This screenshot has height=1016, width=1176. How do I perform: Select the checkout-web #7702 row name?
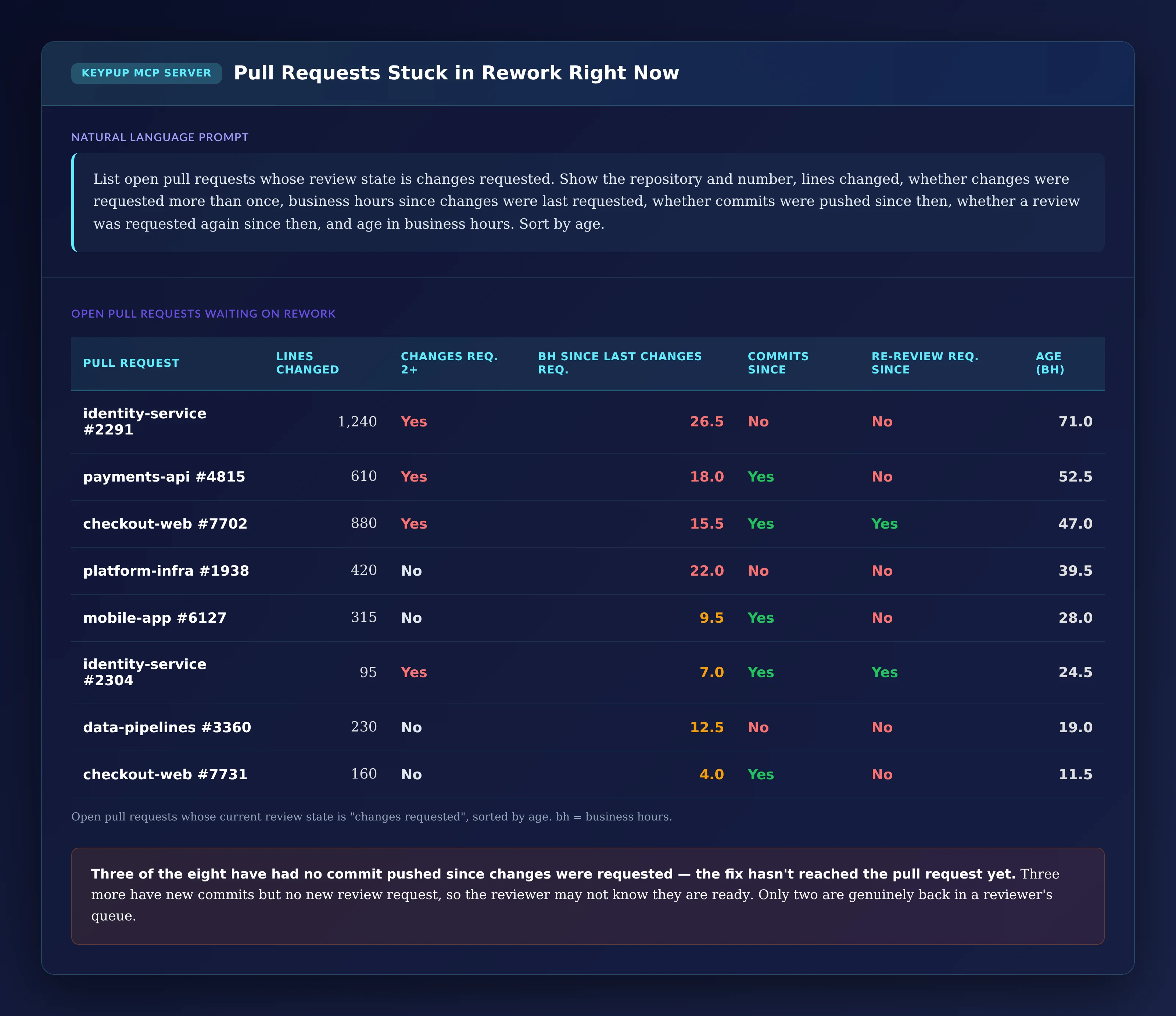pyautogui.click(x=165, y=524)
